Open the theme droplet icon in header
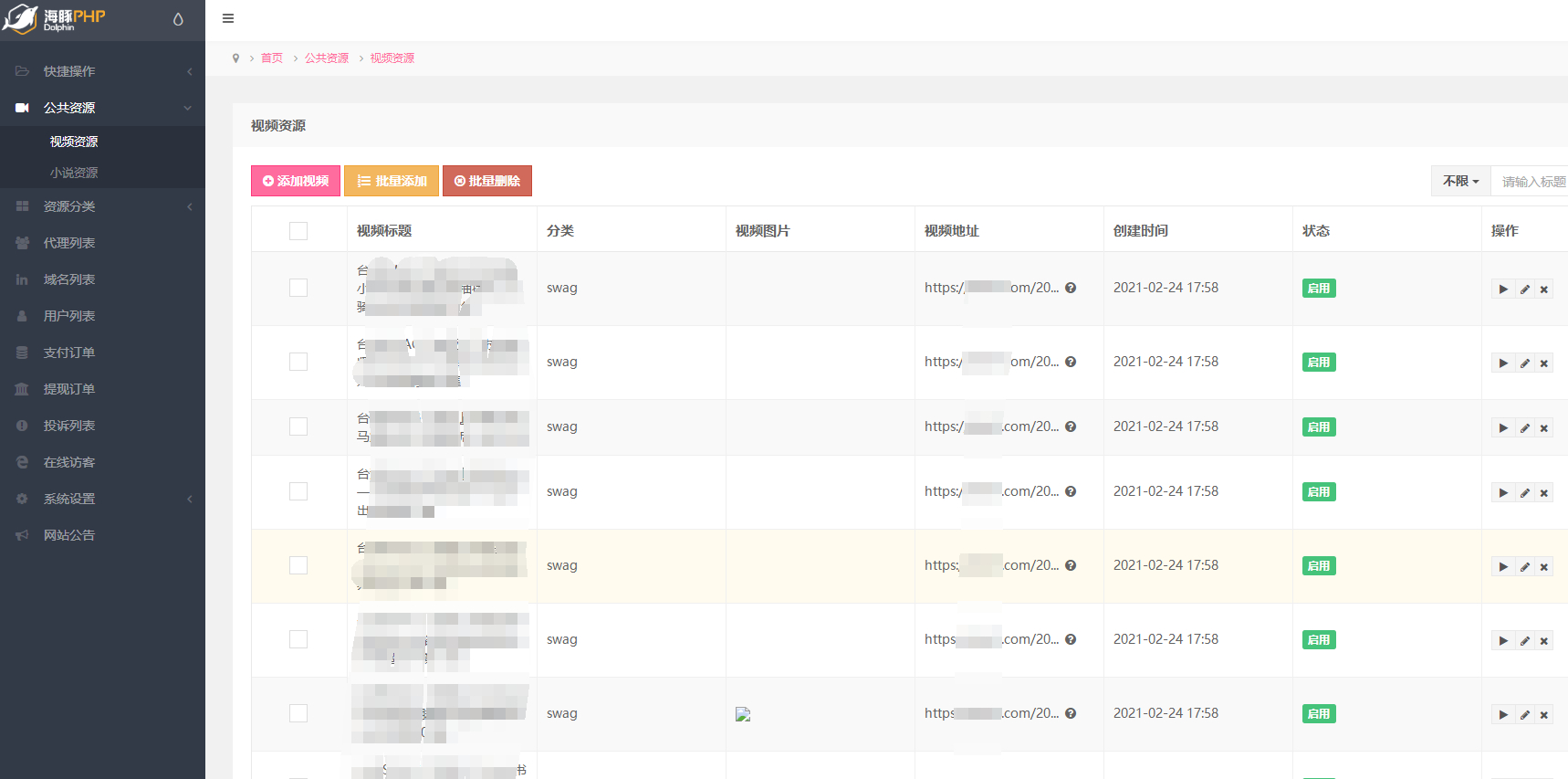This screenshot has height=779, width=1568. pyautogui.click(x=178, y=19)
